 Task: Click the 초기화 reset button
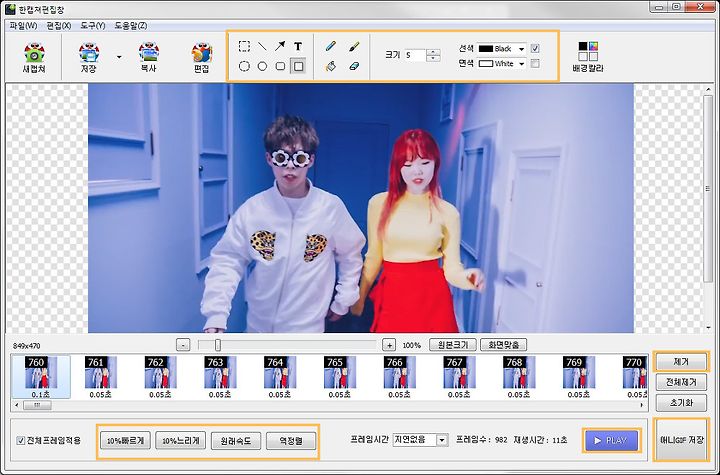tap(681, 403)
